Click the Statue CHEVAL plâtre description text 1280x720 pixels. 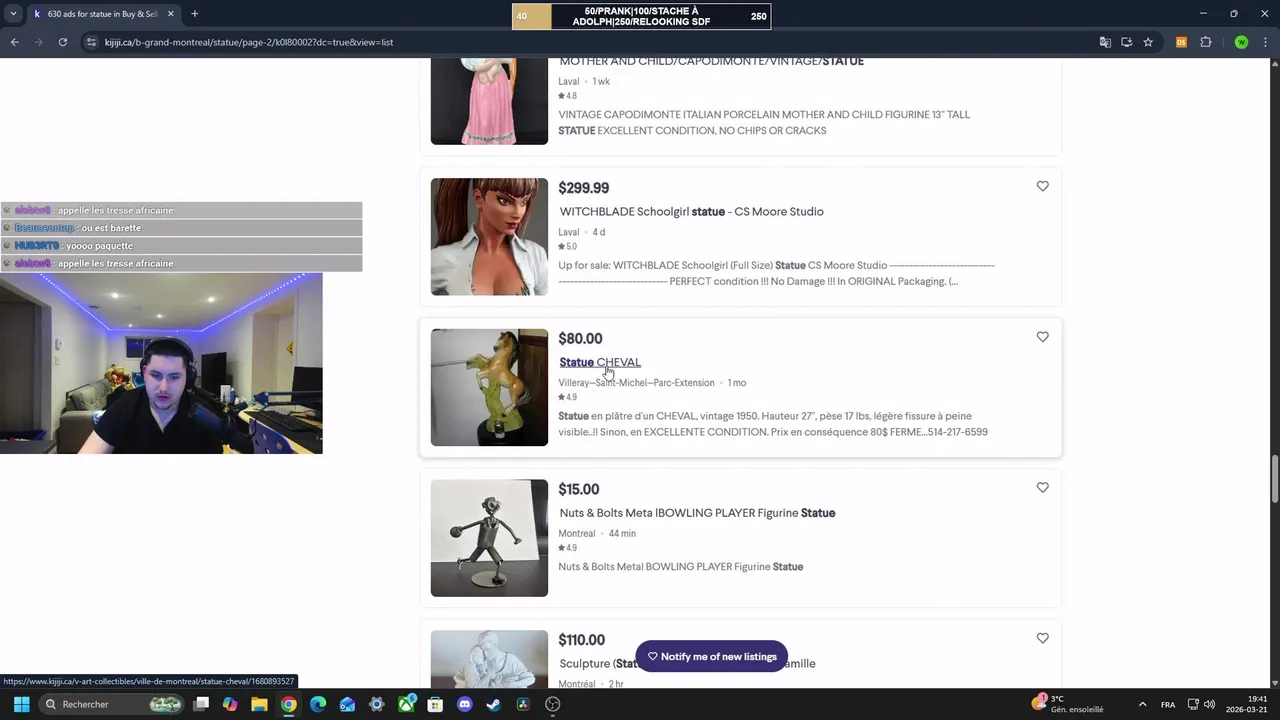[772, 424]
